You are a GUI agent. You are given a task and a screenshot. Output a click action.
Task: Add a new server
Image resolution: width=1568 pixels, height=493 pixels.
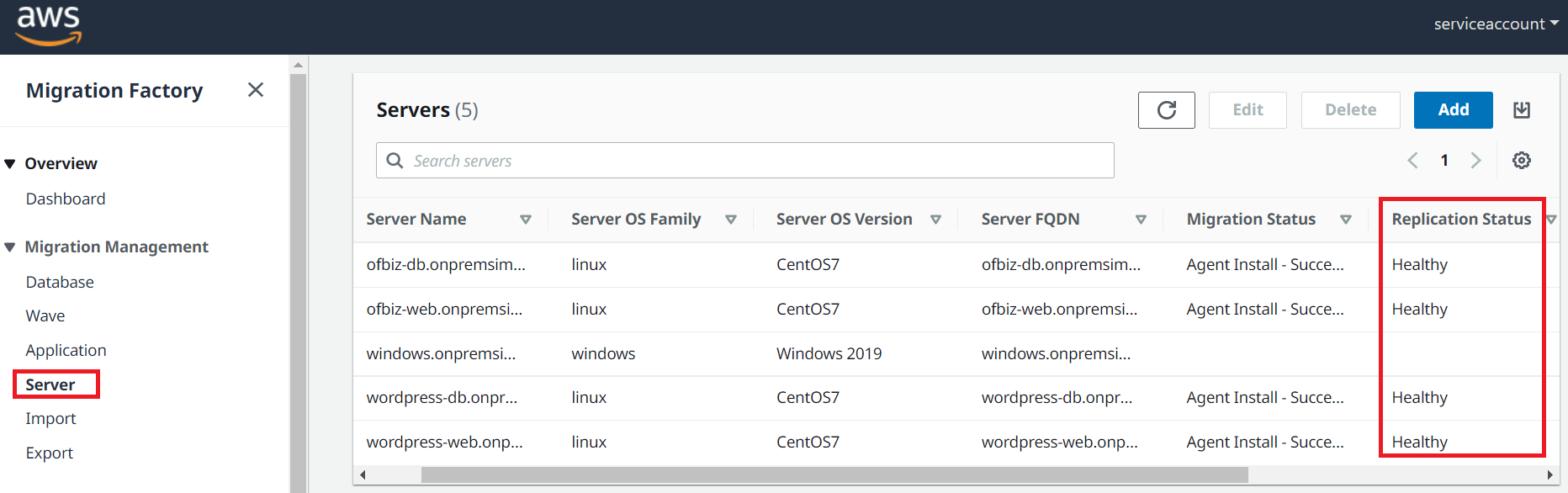point(1453,110)
